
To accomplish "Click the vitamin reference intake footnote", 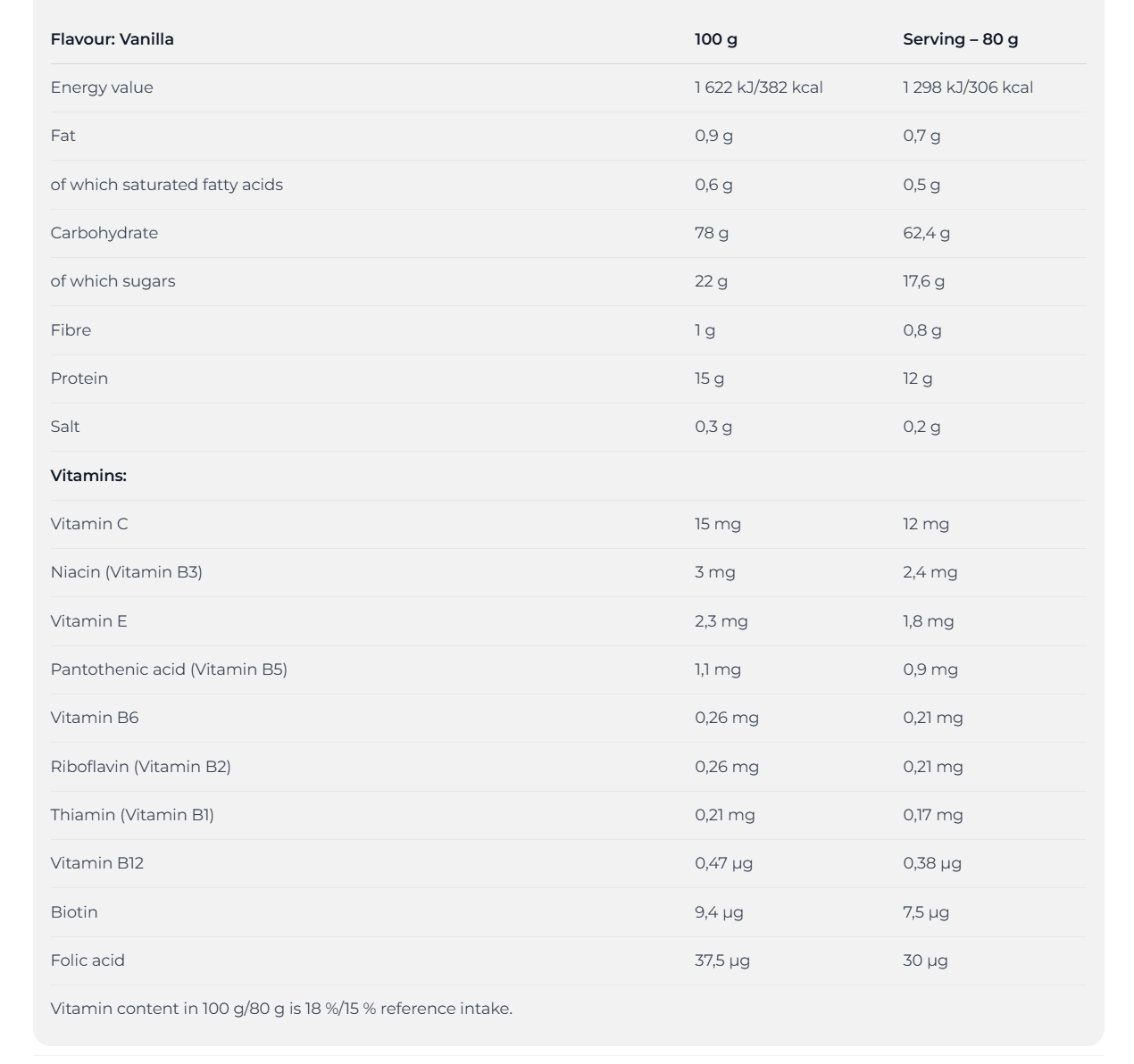I will click(281, 1009).
